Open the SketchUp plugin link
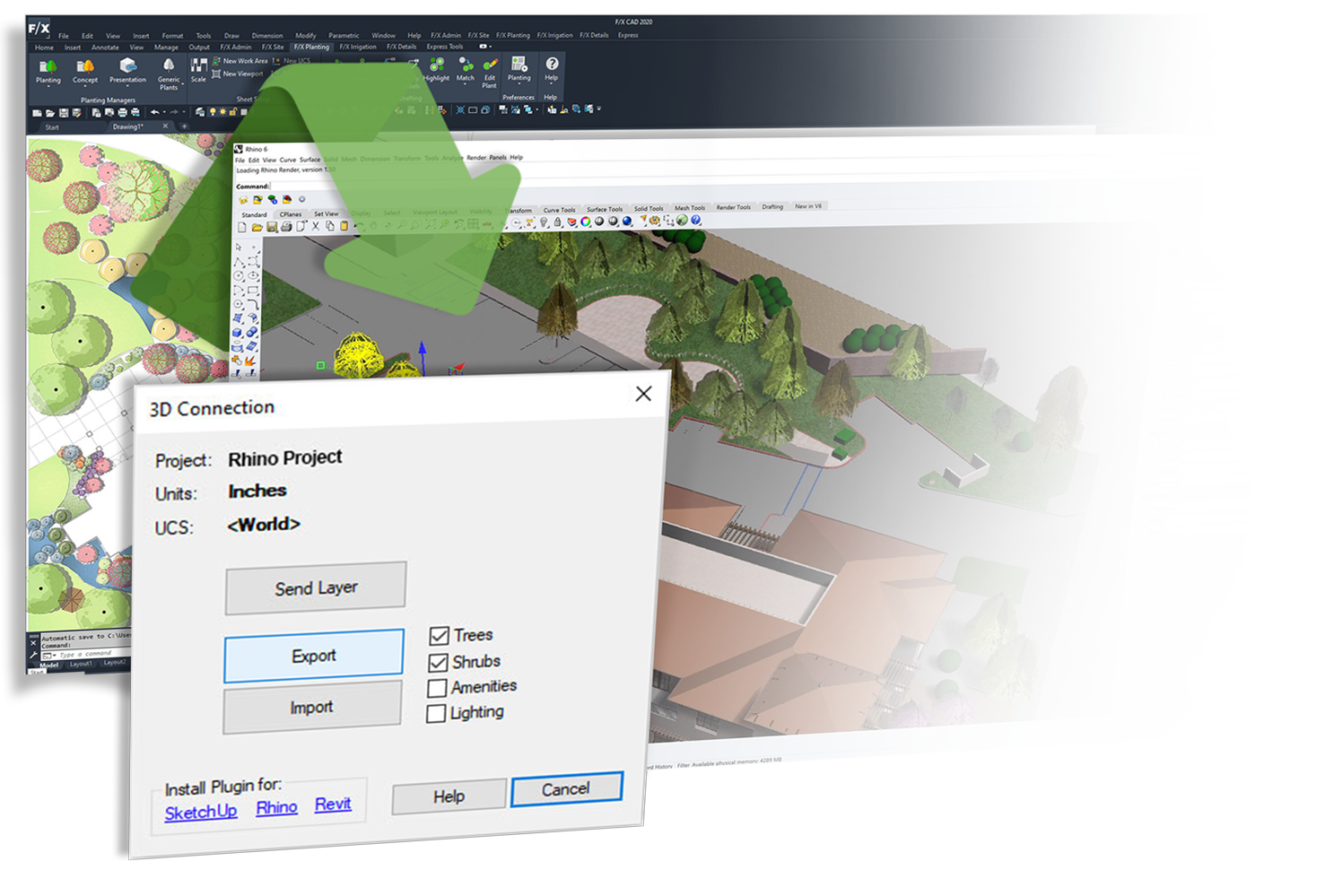This screenshot has height=896, width=1334. point(201,812)
